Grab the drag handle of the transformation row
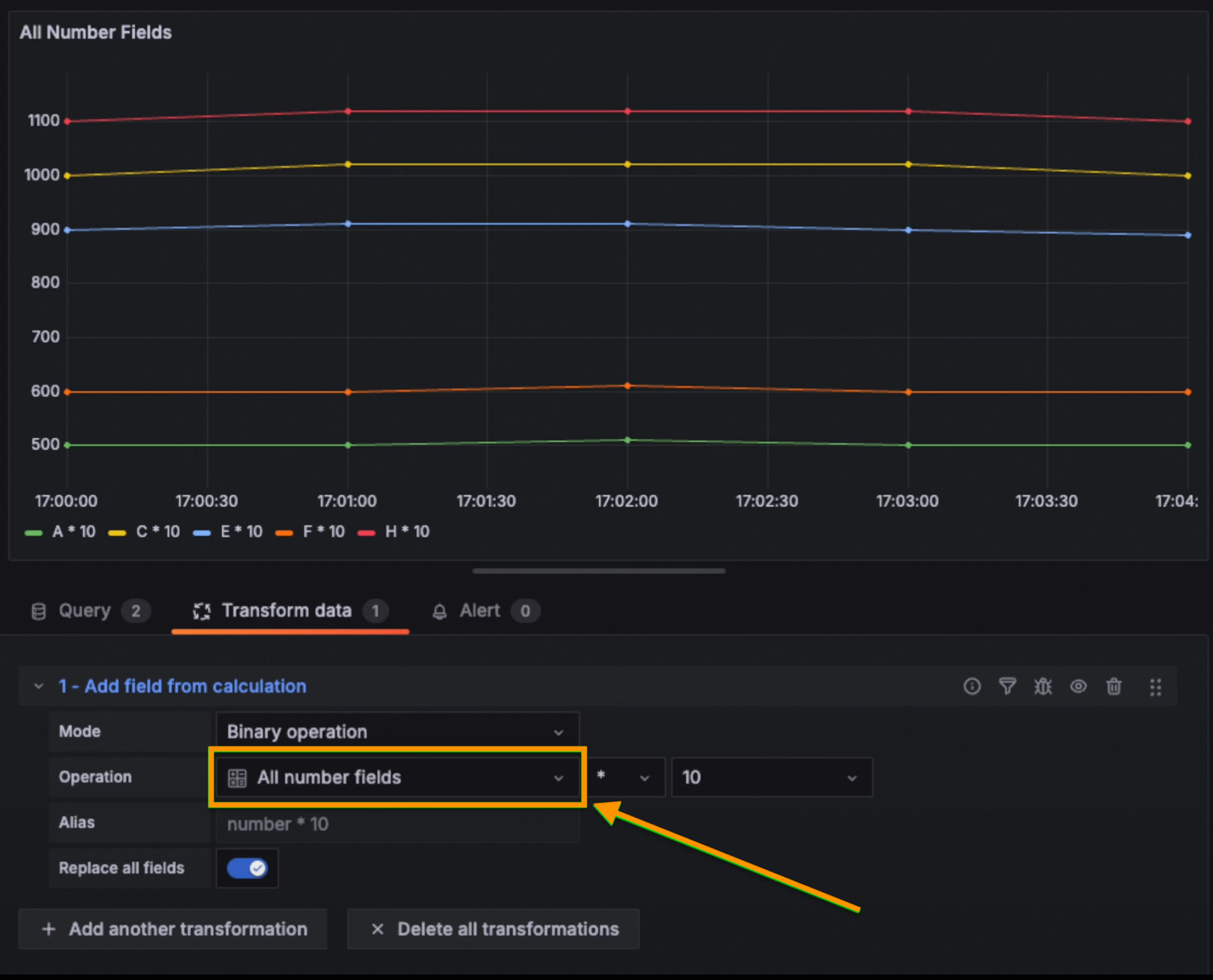 pos(1155,687)
